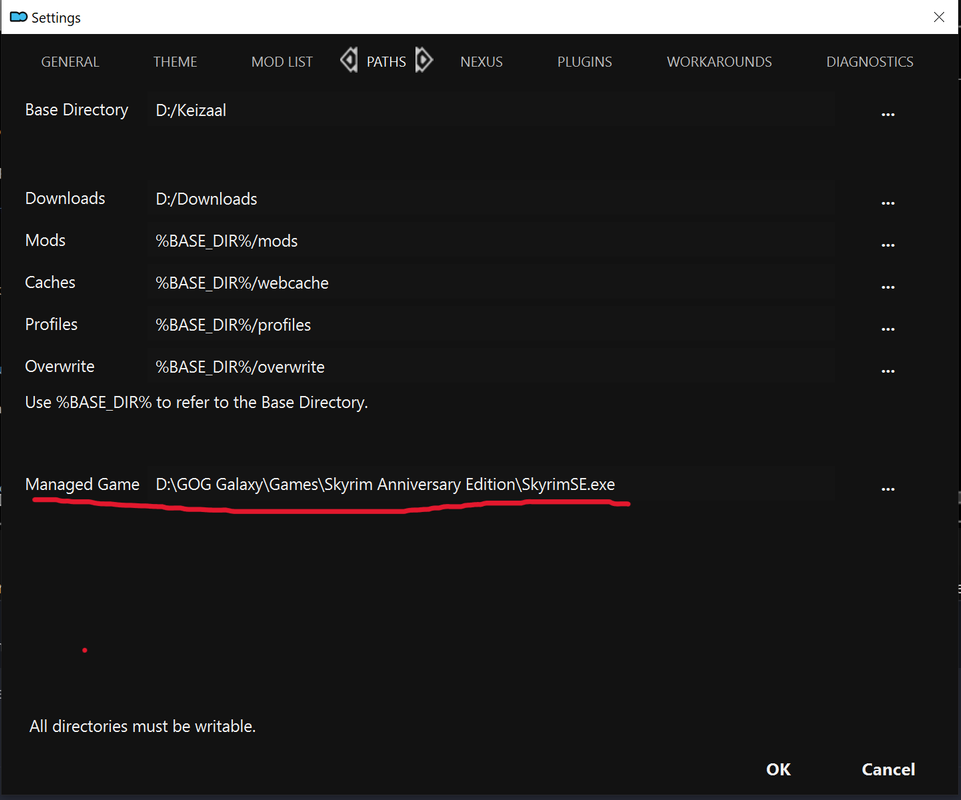Edit the Caches webcache path field
Image resolution: width=961 pixels, height=800 pixels.
click(x=490, y=283)
